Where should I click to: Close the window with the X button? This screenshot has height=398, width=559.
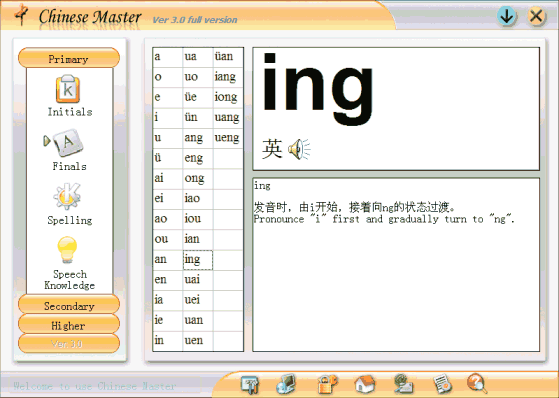[536, 16]
